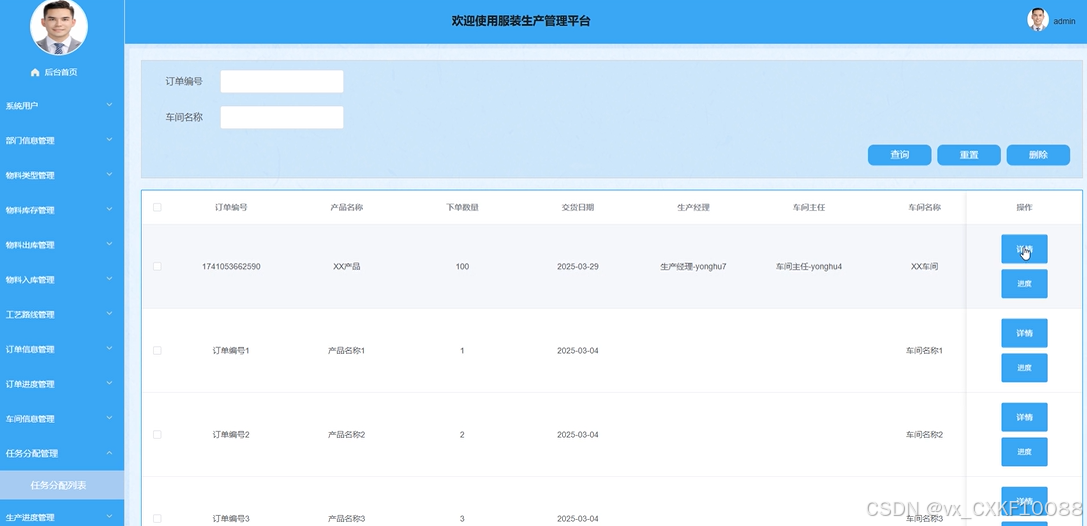Expand the 订单信息管理 chevron
Screen dimensions: 1087x526
(x=110, y=348)
